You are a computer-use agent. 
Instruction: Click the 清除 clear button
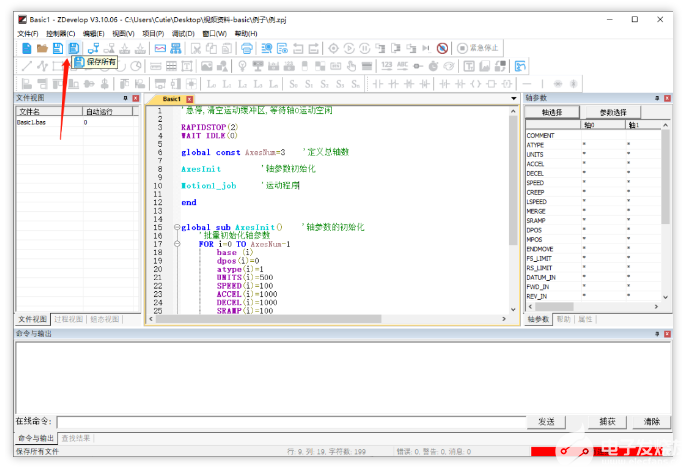coord(652,422)
